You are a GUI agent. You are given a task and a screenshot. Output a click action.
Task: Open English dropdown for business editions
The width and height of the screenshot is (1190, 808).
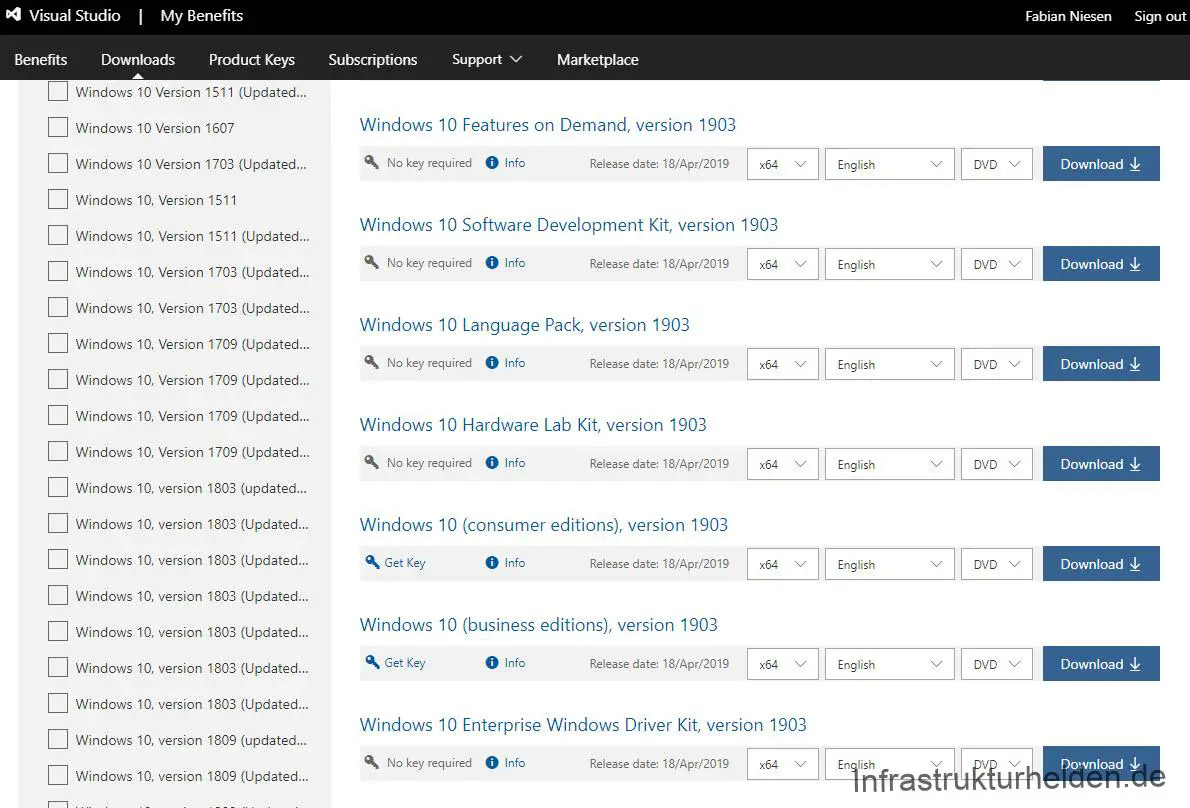889,664
